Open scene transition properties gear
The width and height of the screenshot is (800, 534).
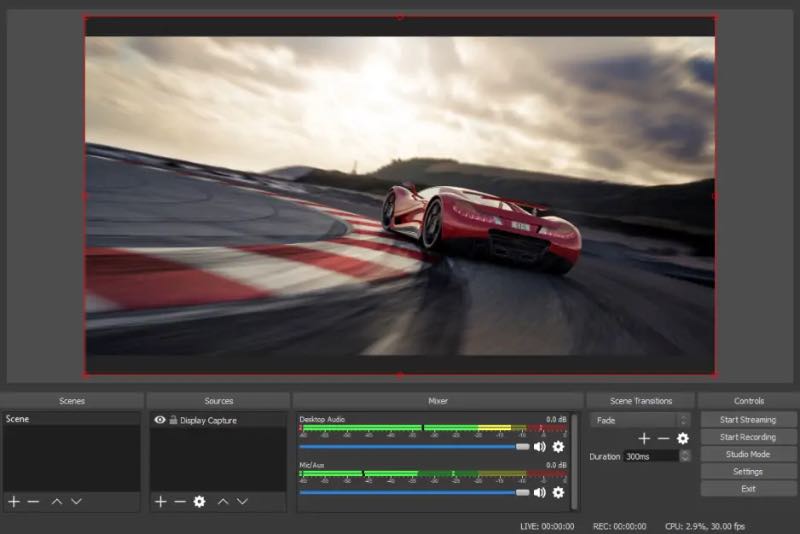683,438
